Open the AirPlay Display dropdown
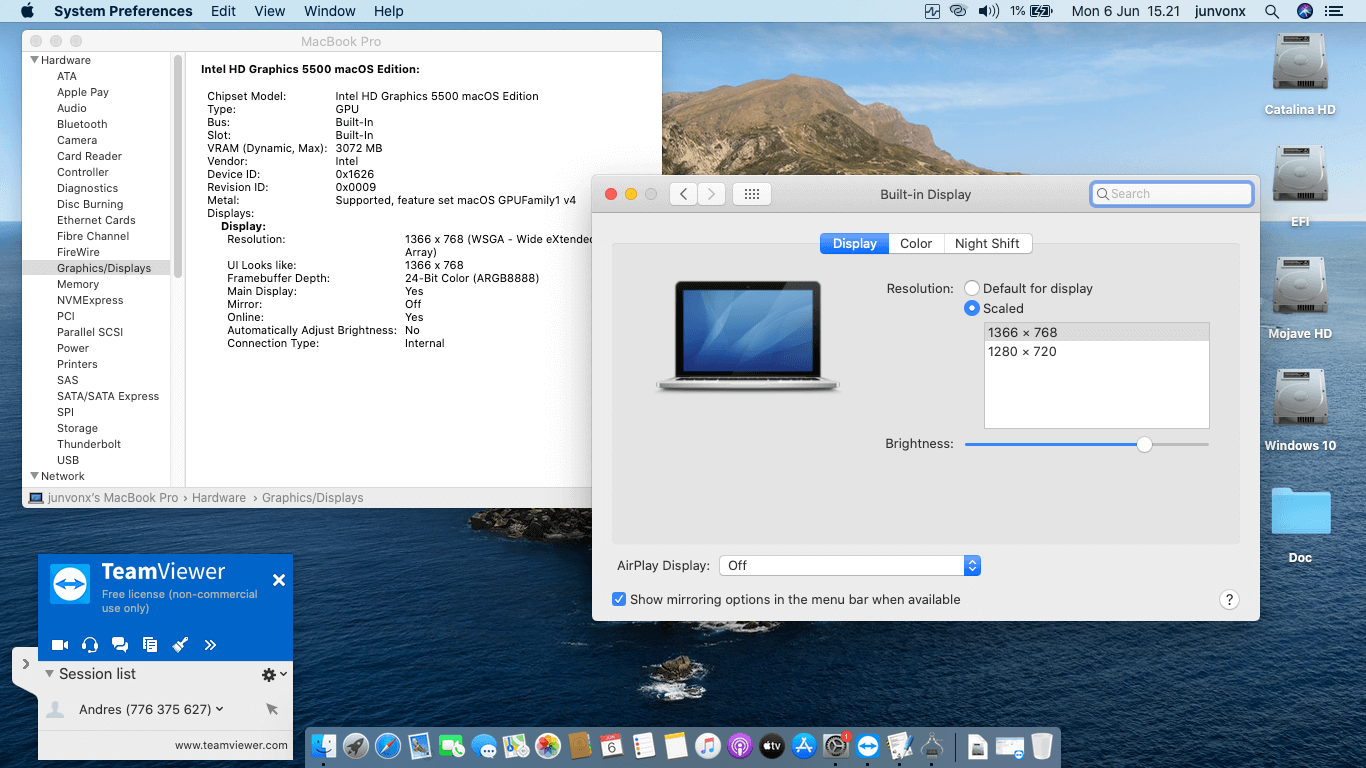The height and width of the screenshot is (768, 1366). (849, 566)
